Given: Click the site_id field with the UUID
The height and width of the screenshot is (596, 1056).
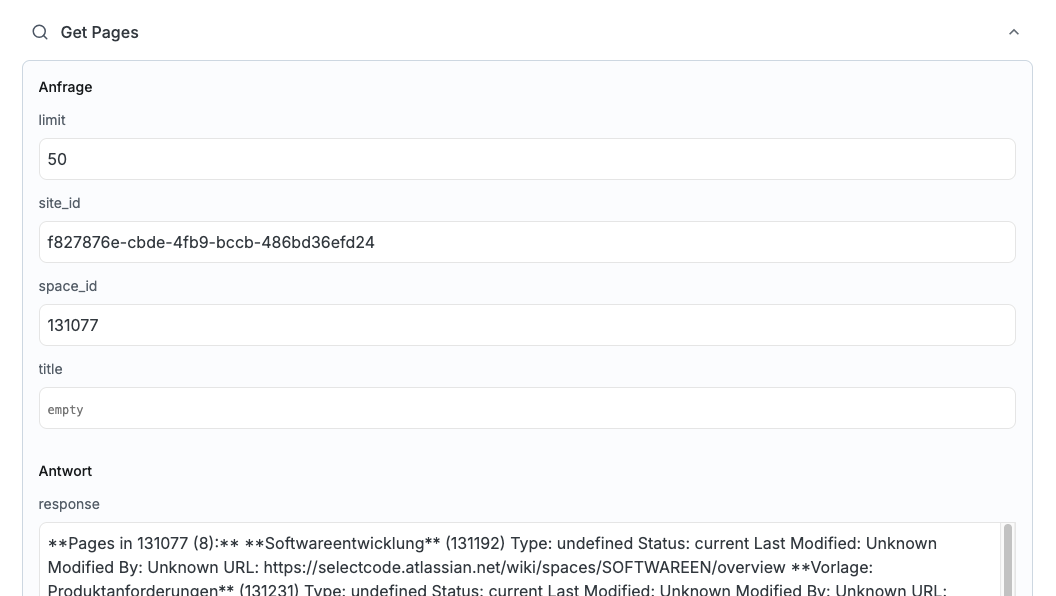Looking at the screenshot, I should (527, 242).
